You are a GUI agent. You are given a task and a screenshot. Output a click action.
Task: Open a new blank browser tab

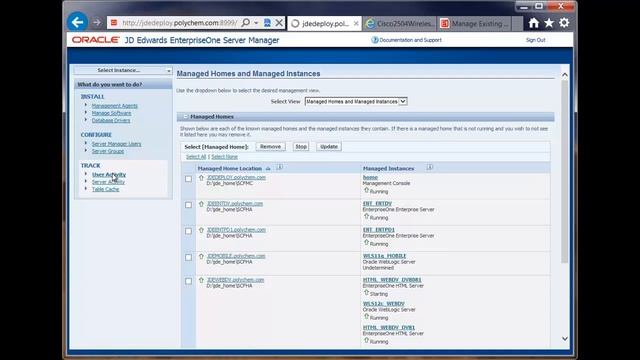(x=517, y=24)
